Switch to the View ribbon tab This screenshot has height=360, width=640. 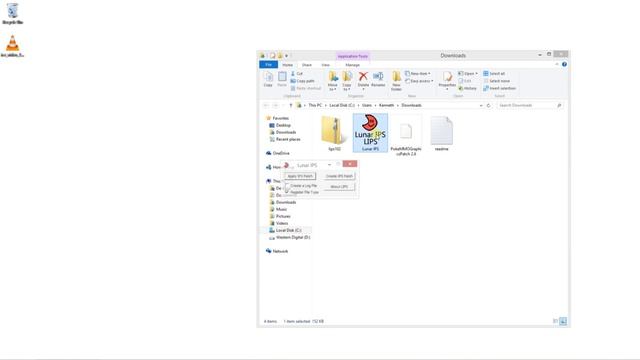coord(325,65)
